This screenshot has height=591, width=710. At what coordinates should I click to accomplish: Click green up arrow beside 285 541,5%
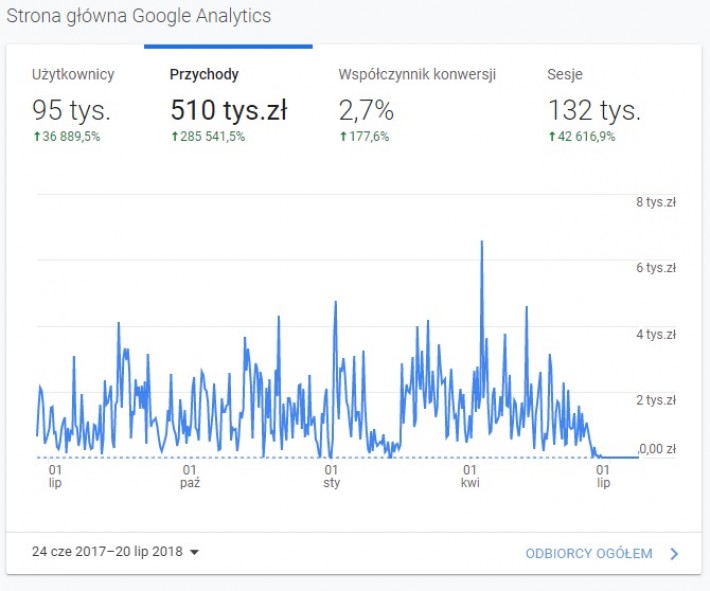(x=175, y=137)
